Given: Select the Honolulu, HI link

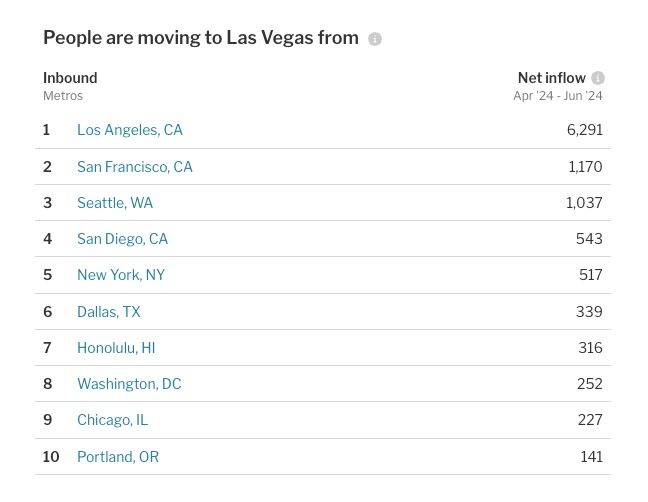Looking at the screenshot, I should point(116,347).
